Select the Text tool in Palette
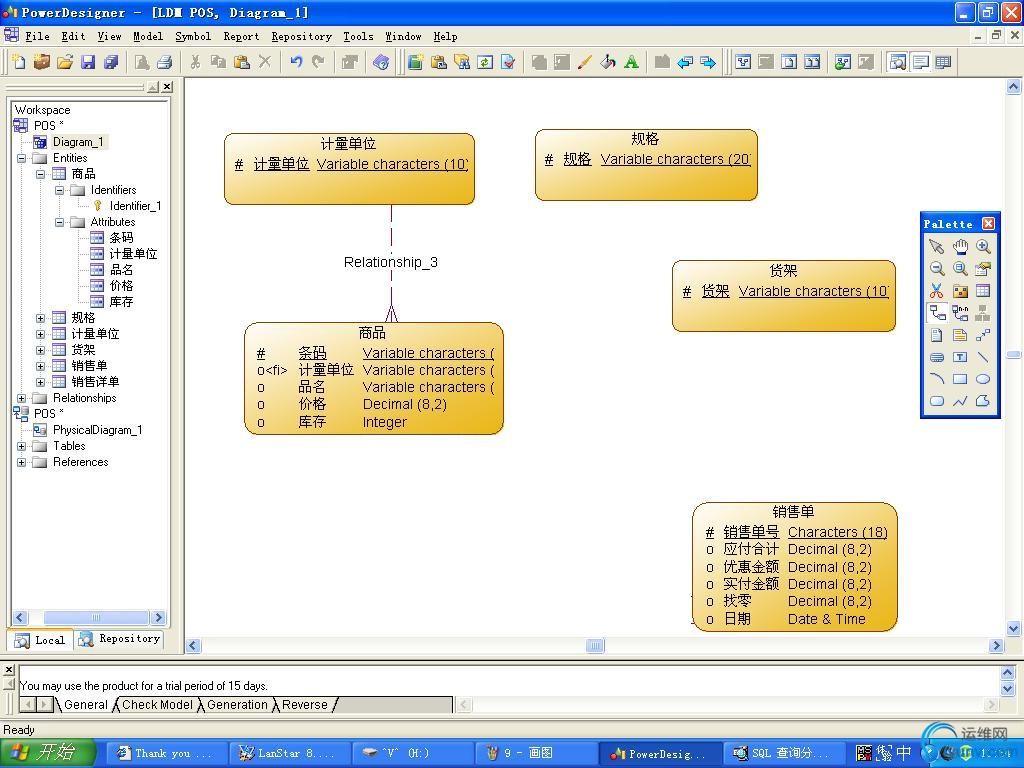This screenshot has width=1024, height=768. pyautogui.click(x=960, y=357)
